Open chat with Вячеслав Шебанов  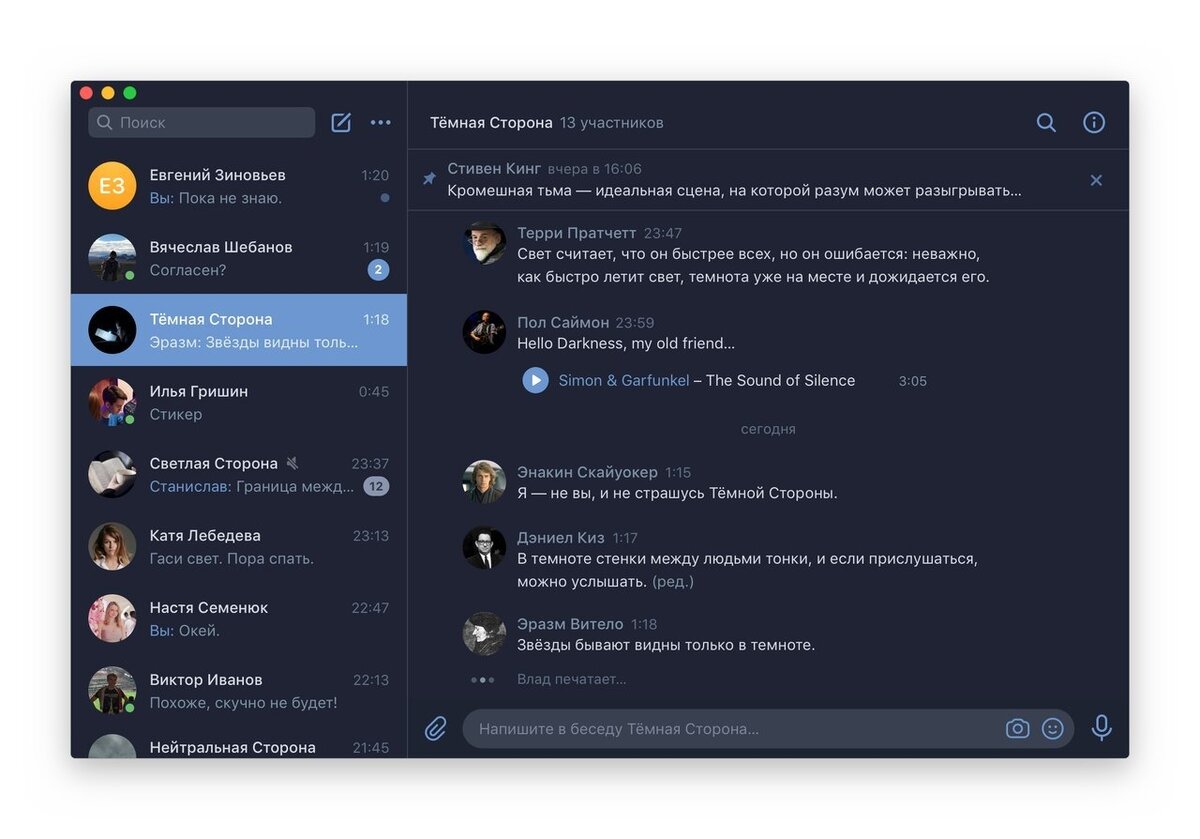click(239, 258)
